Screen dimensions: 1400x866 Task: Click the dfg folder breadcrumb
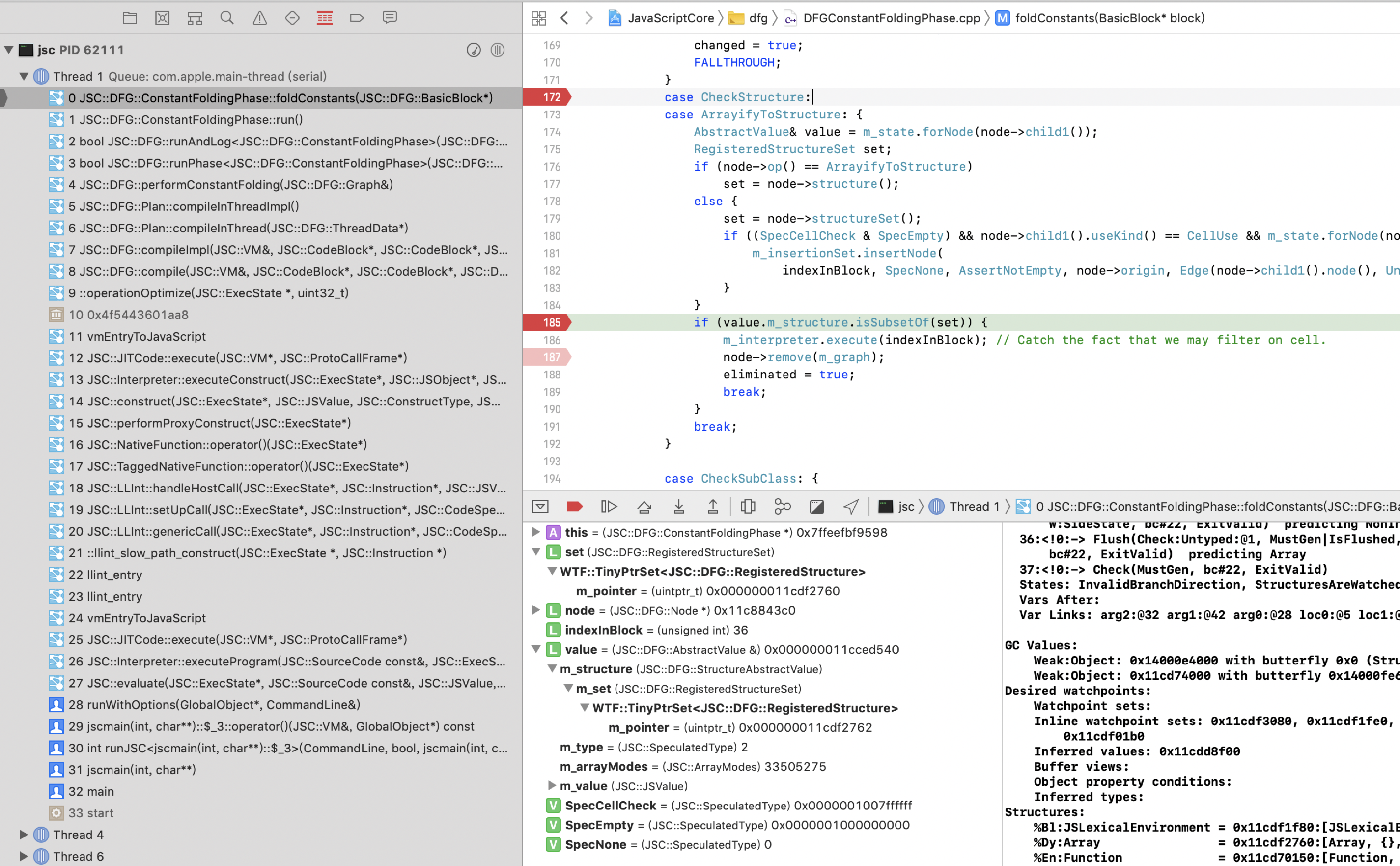coord(757,18)
